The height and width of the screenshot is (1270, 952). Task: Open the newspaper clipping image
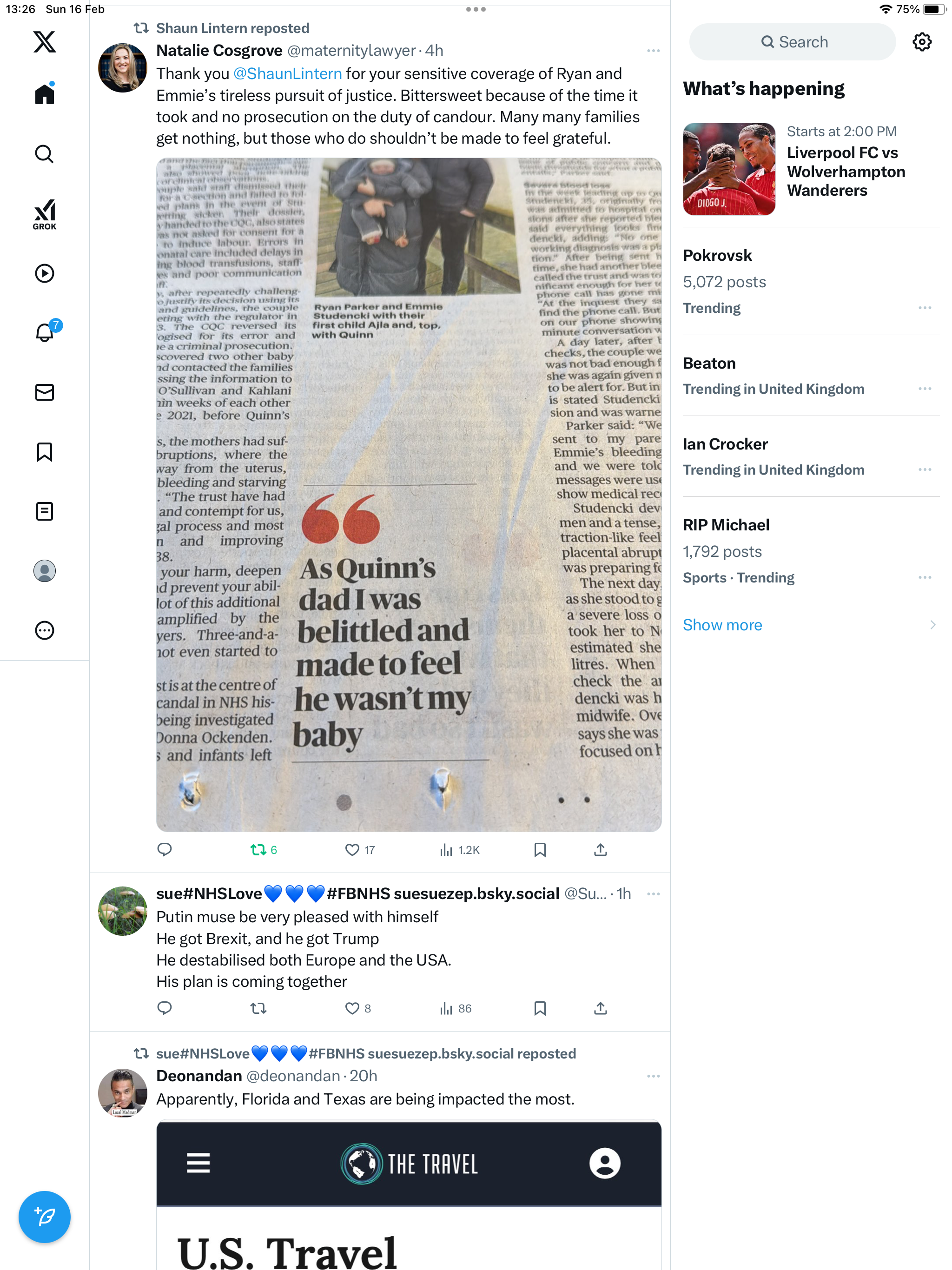[x=409, y=495]
